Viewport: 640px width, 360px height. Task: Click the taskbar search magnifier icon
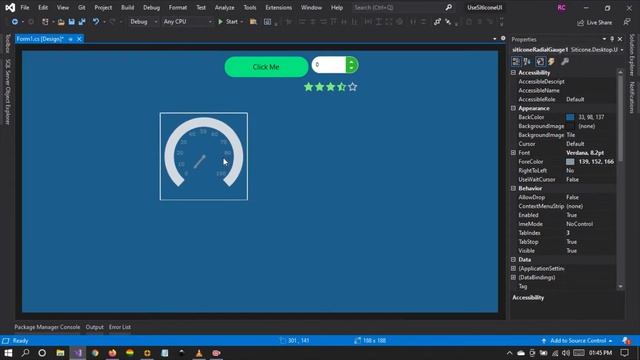click(25, 353)
